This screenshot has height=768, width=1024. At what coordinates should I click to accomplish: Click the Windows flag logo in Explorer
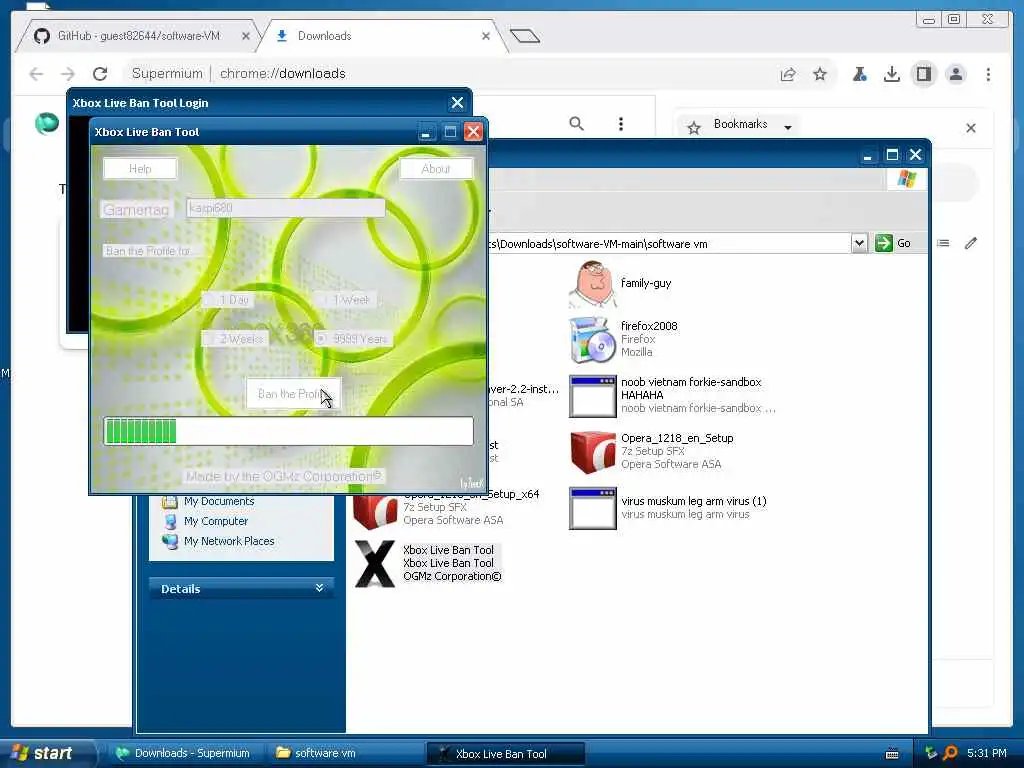(906, 178)
